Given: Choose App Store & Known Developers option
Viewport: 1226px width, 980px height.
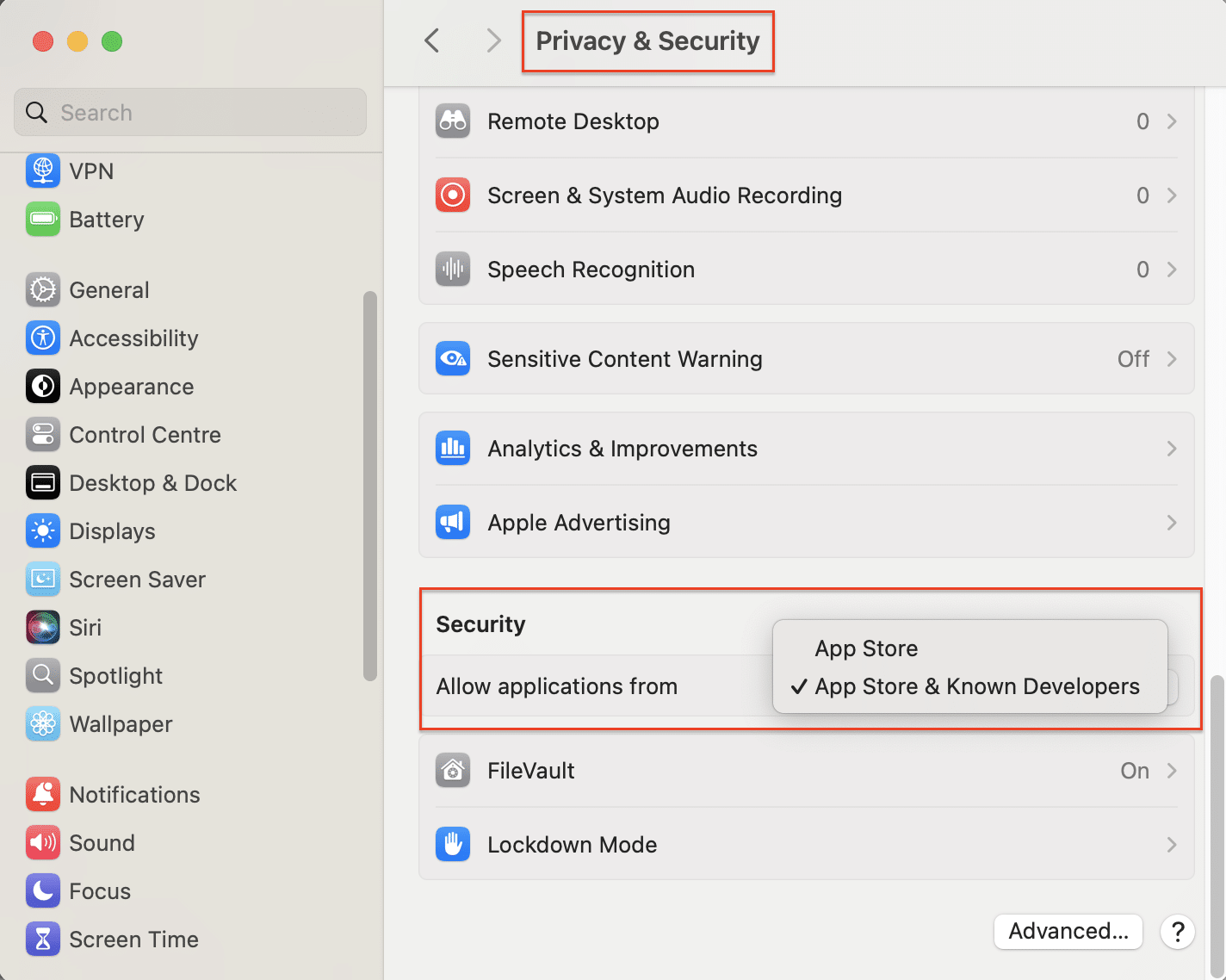Looking at the screenshot, I should [x=976, y=686].
